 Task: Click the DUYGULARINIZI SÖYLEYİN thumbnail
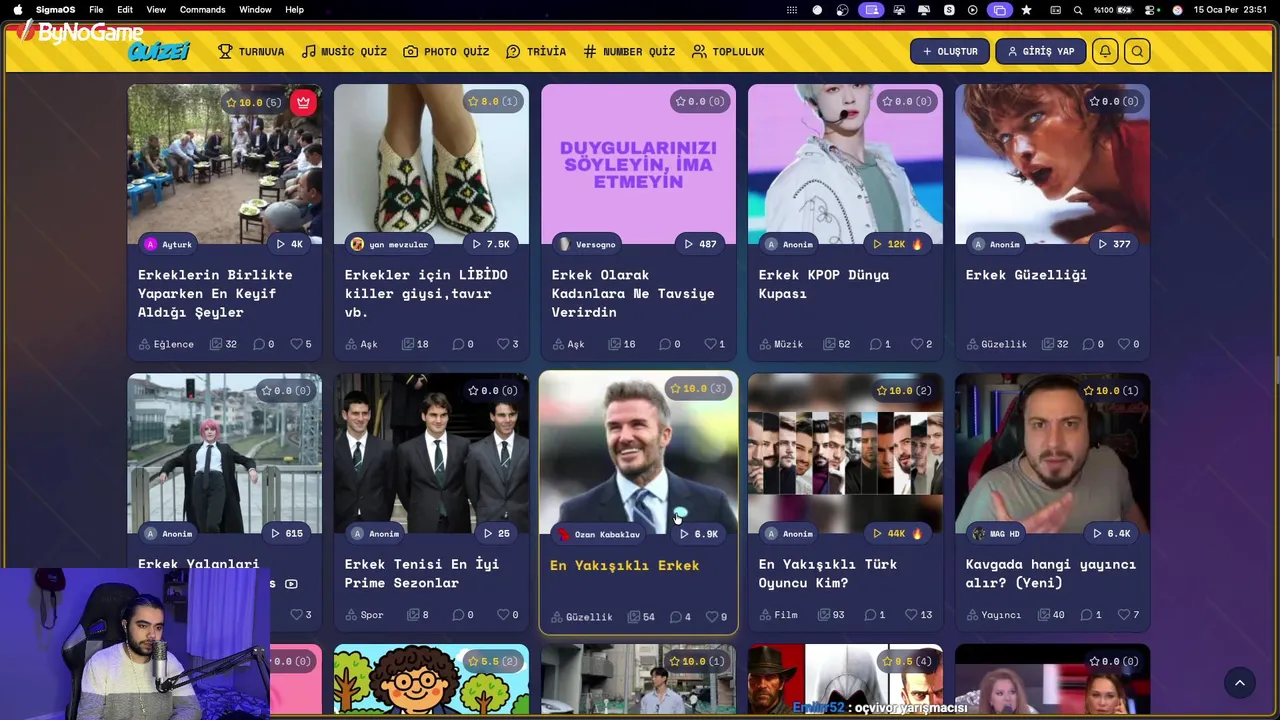point(638,163)
